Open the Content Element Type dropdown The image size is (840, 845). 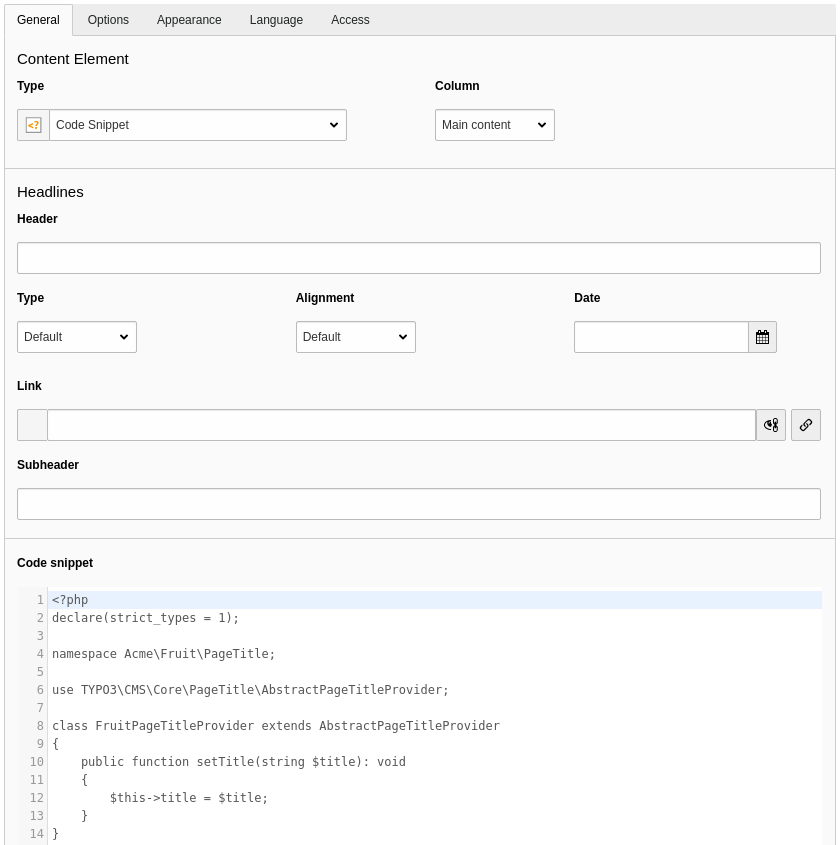point(198,125)
